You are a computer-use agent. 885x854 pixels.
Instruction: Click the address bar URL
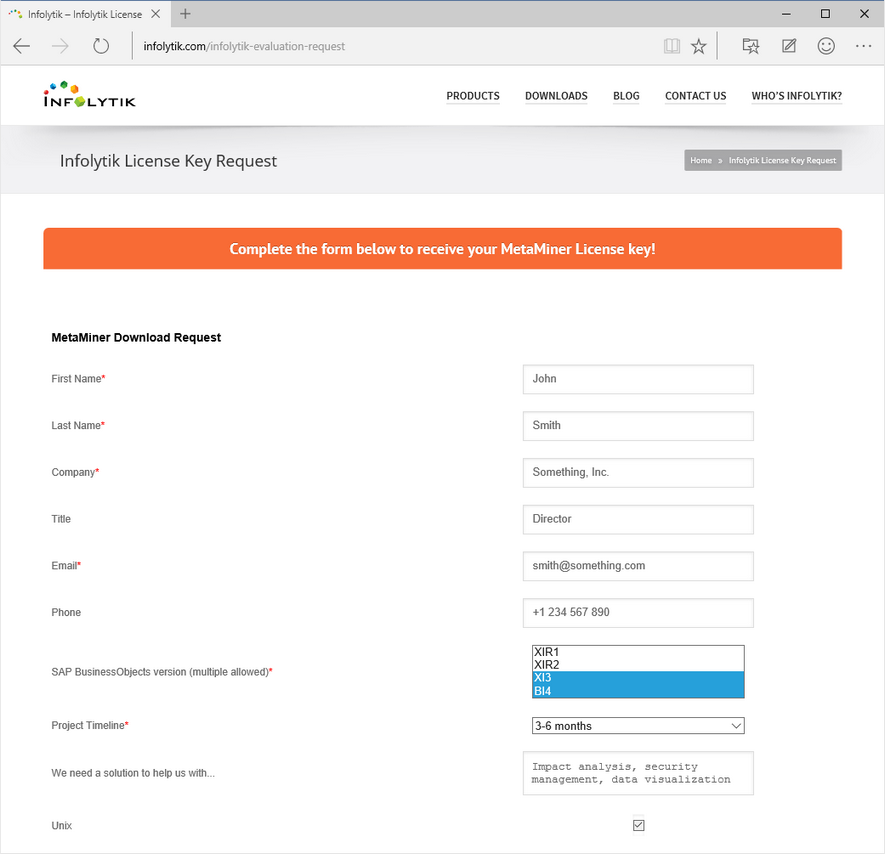(244, 46)
